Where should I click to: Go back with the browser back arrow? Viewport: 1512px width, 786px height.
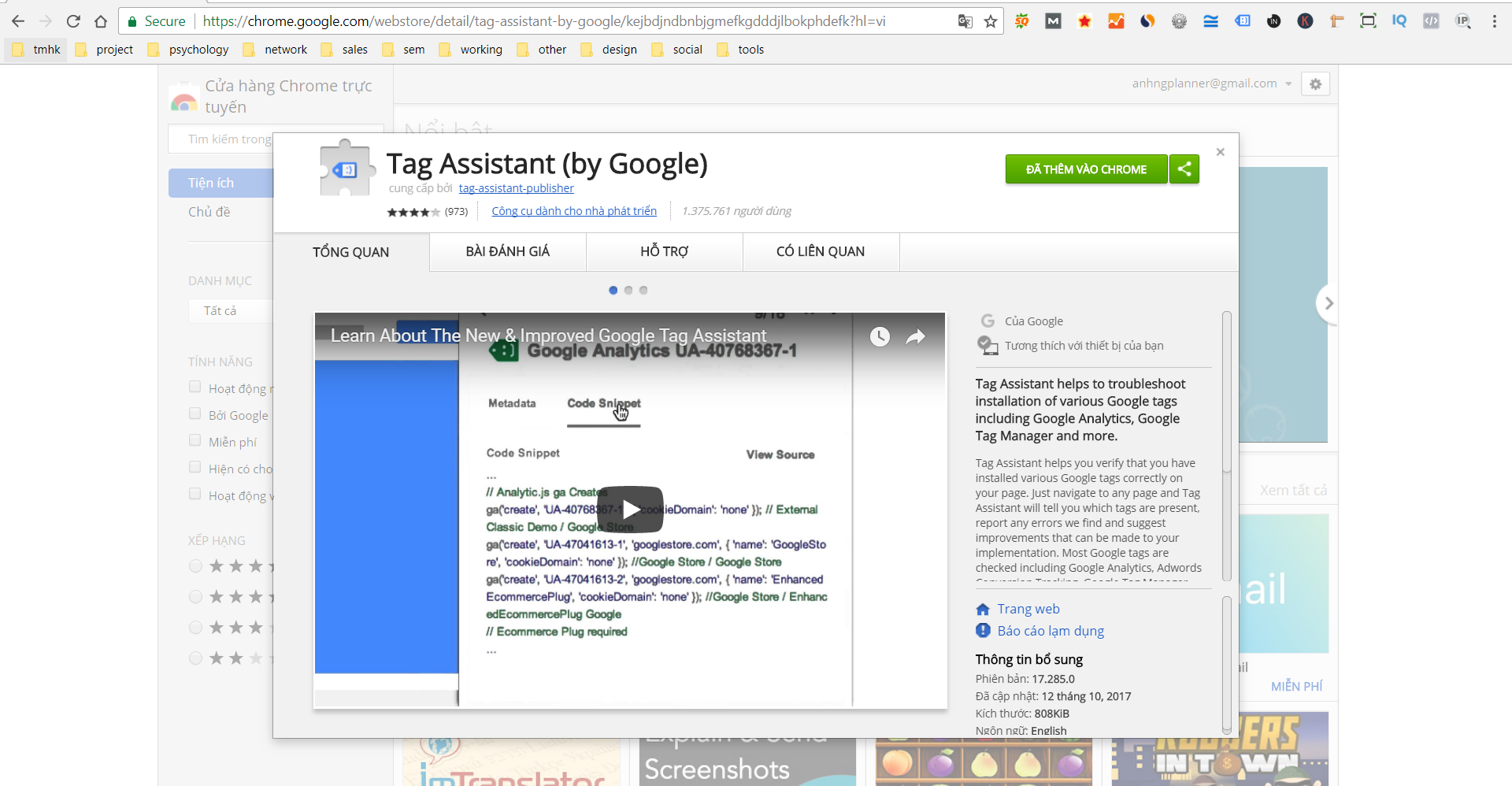coord(18,21)
